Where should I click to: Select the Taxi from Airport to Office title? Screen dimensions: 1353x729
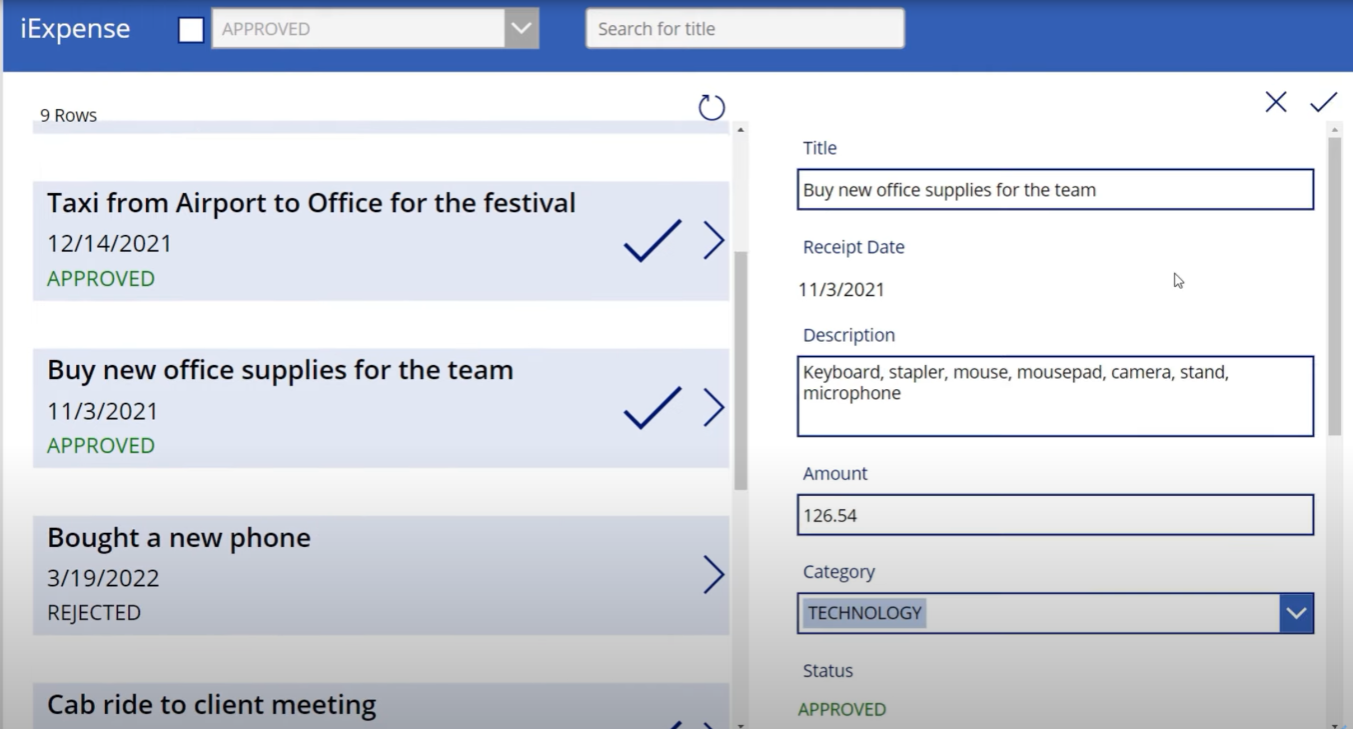click(311, 203)
